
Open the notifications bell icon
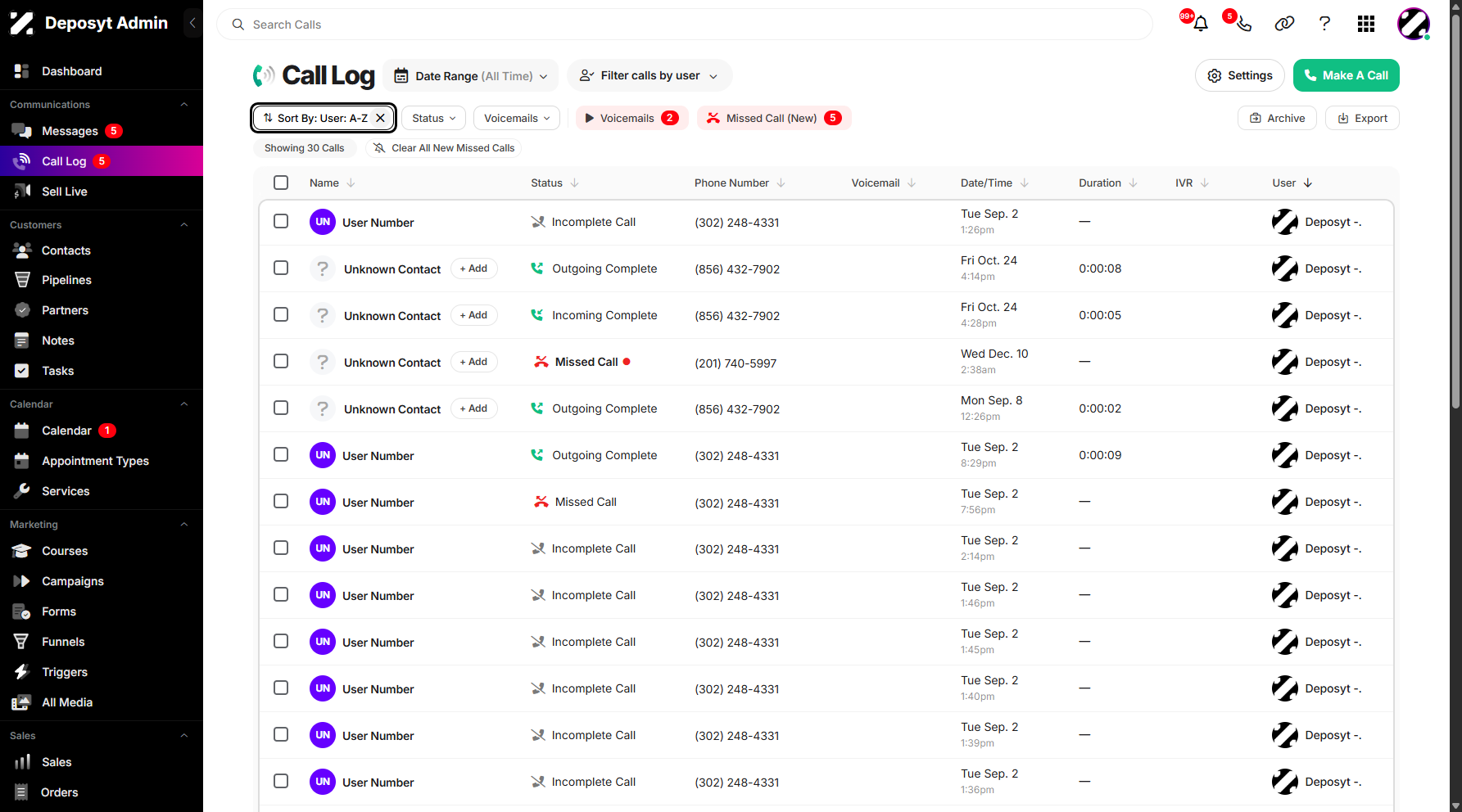click(x=1201, y=24)
